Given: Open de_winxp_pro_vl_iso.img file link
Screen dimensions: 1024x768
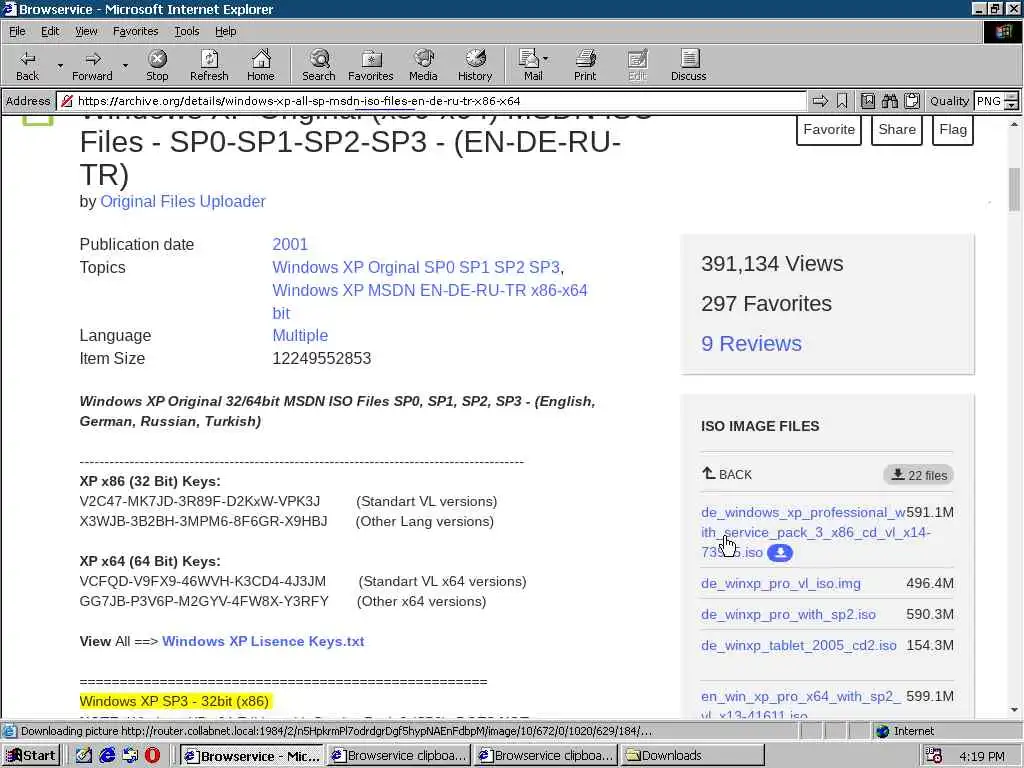Looking at the screenshot, I should tap(781, 583).
